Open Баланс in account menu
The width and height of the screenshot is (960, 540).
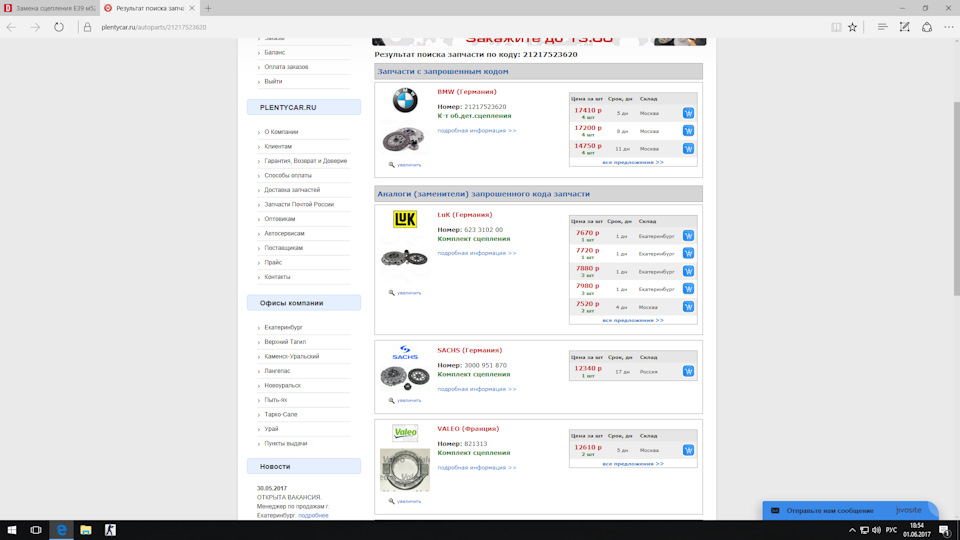tap(274, 53)
